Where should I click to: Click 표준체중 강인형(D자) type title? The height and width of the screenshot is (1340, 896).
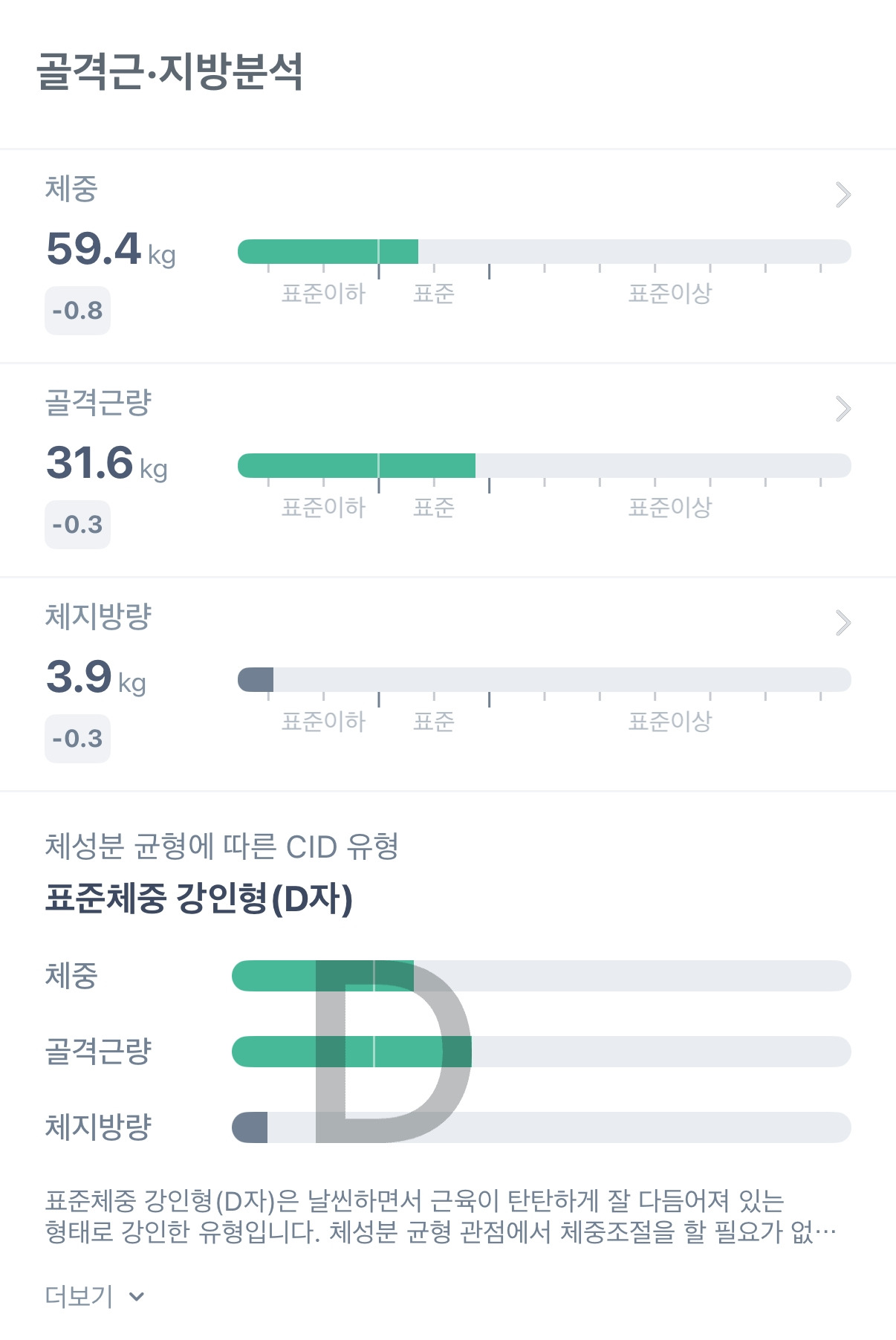coord(198,899)
